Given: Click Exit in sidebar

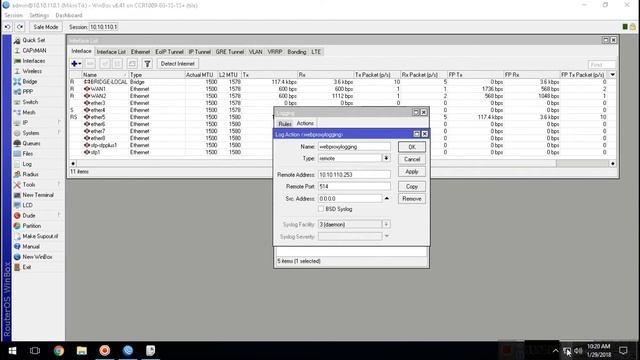Looking at the screenshot, I should 27,267.
